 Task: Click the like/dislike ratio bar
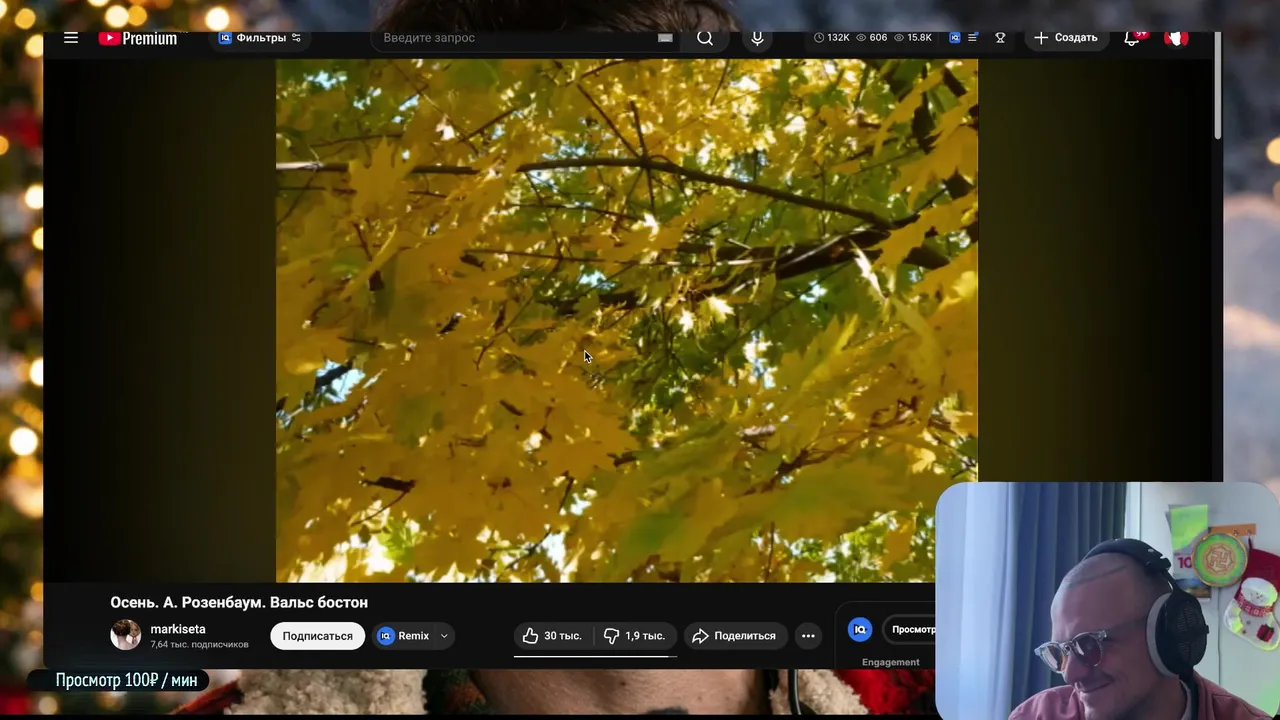click(x=596, y=656)
